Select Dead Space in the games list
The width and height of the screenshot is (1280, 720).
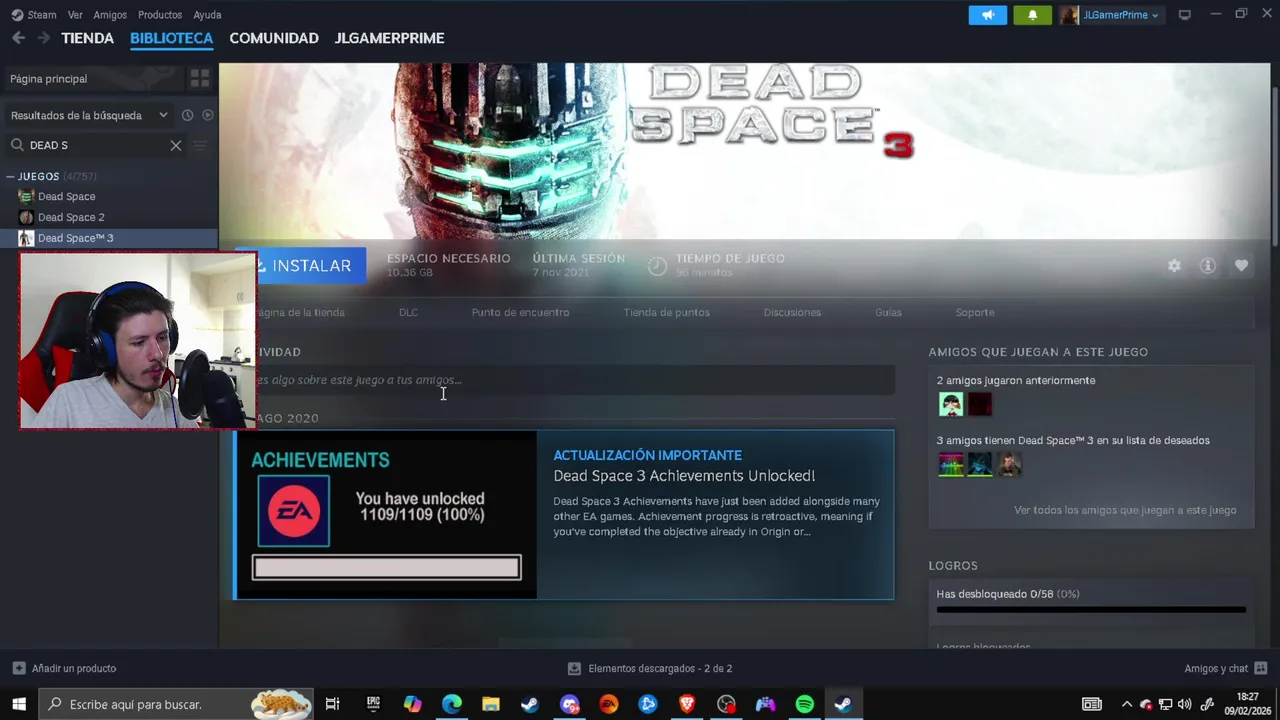(x=66, y=197)
